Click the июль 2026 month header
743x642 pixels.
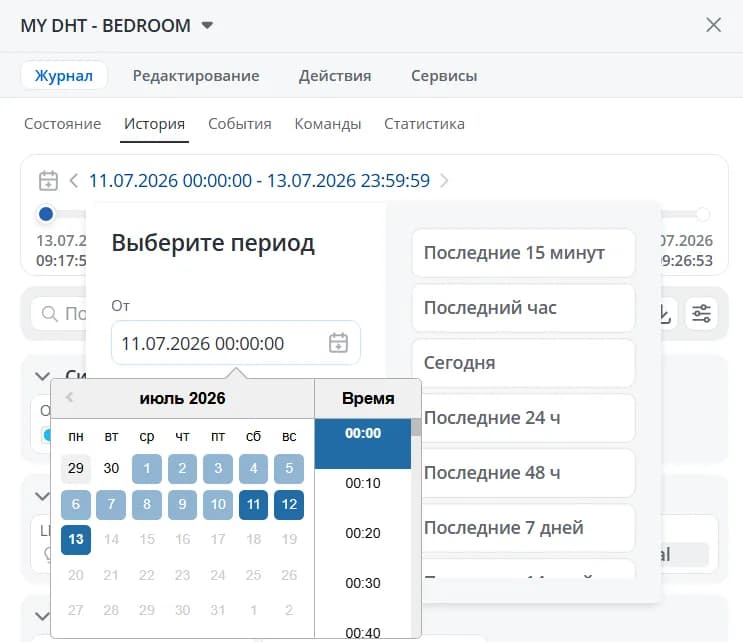click(x=182, y=398)
